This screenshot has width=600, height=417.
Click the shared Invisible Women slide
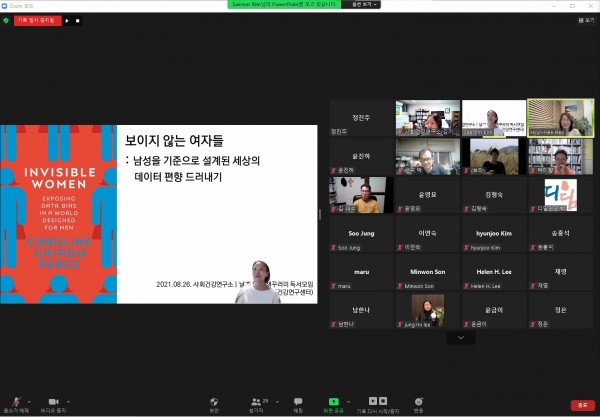tap(158, 214)
